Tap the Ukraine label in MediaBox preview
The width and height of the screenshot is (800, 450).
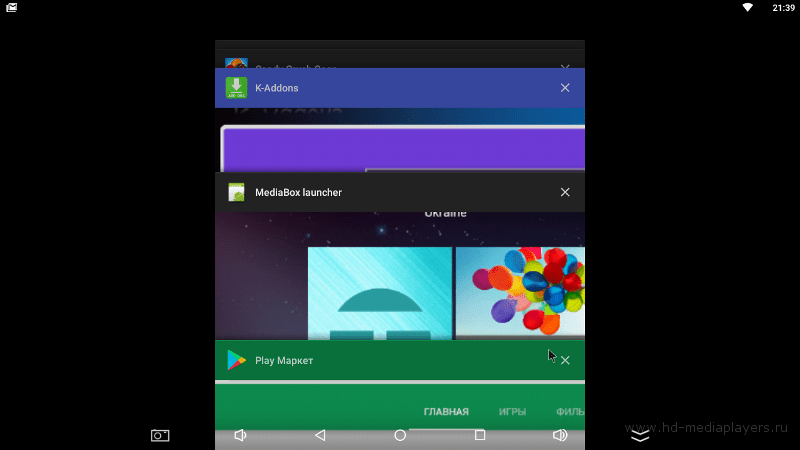click(x=445, y=214)
